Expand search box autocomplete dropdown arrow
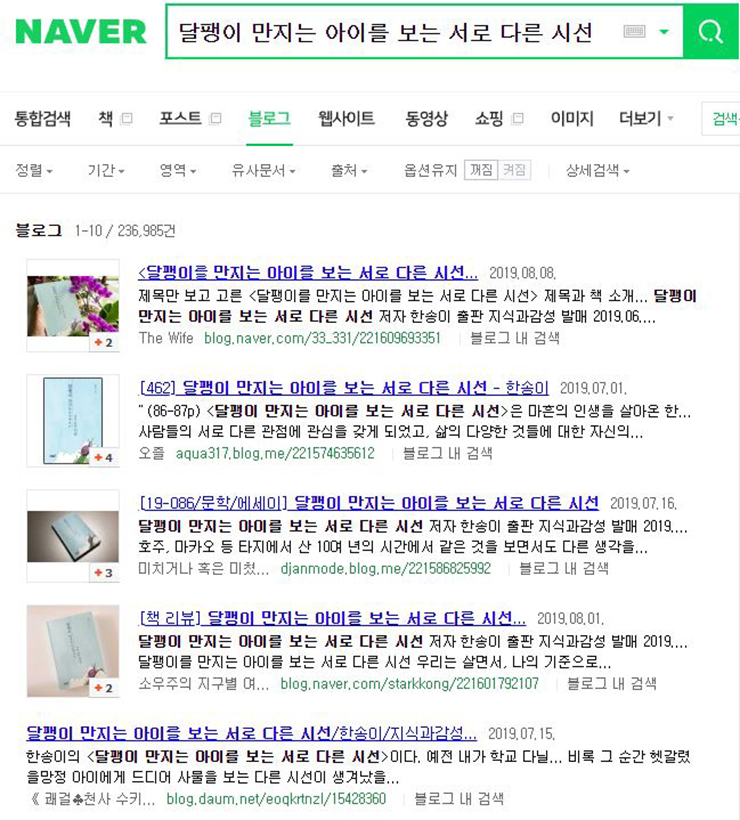740x820 pixels. tap(664, 32)
